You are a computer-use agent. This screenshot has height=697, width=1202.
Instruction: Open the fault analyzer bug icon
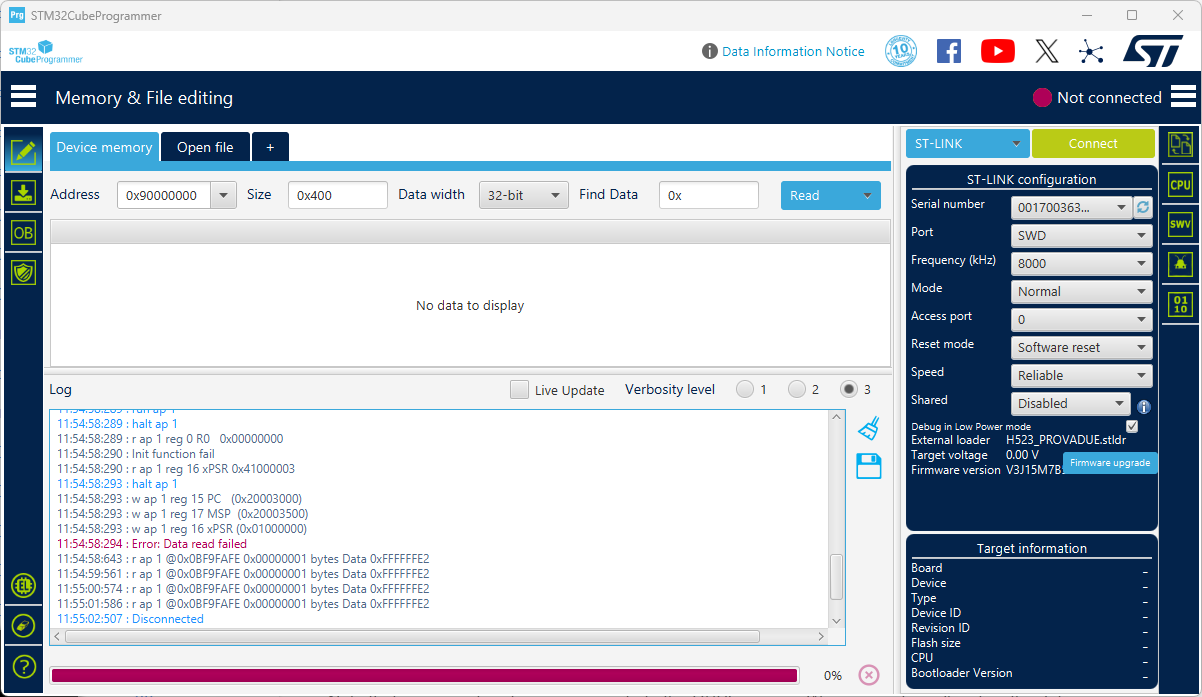[1180, 263]
